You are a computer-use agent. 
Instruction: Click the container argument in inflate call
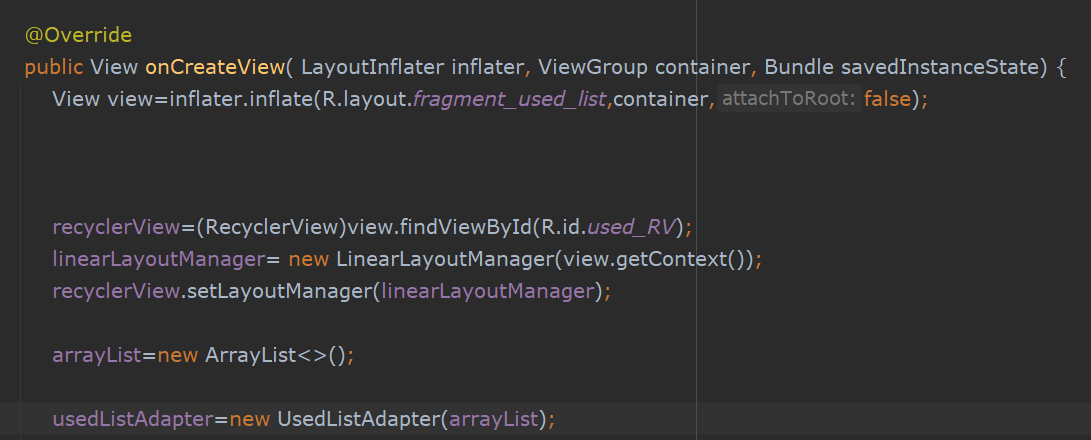click(x=660, y=100)
